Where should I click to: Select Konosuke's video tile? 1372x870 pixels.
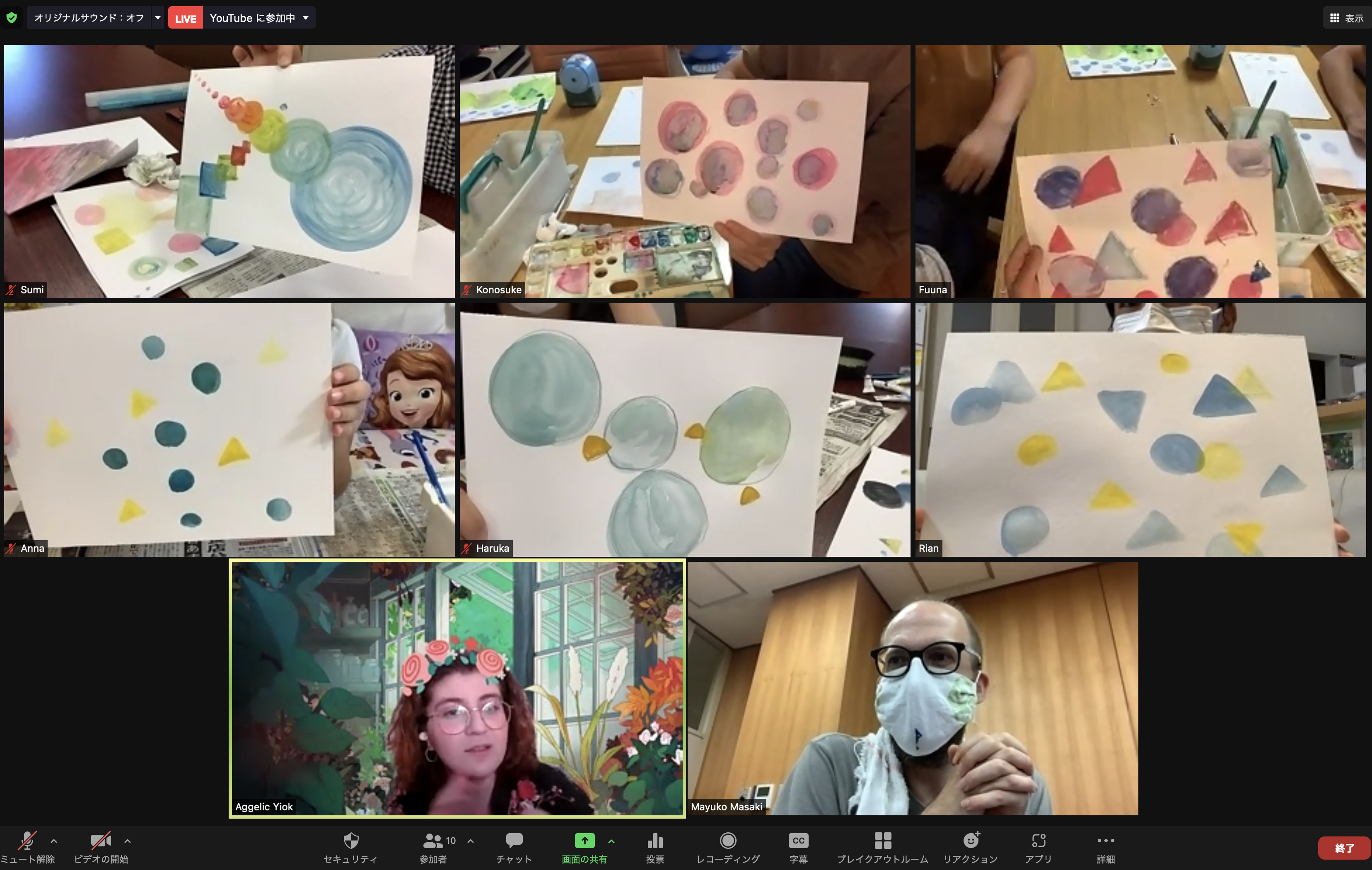(685, 172)
